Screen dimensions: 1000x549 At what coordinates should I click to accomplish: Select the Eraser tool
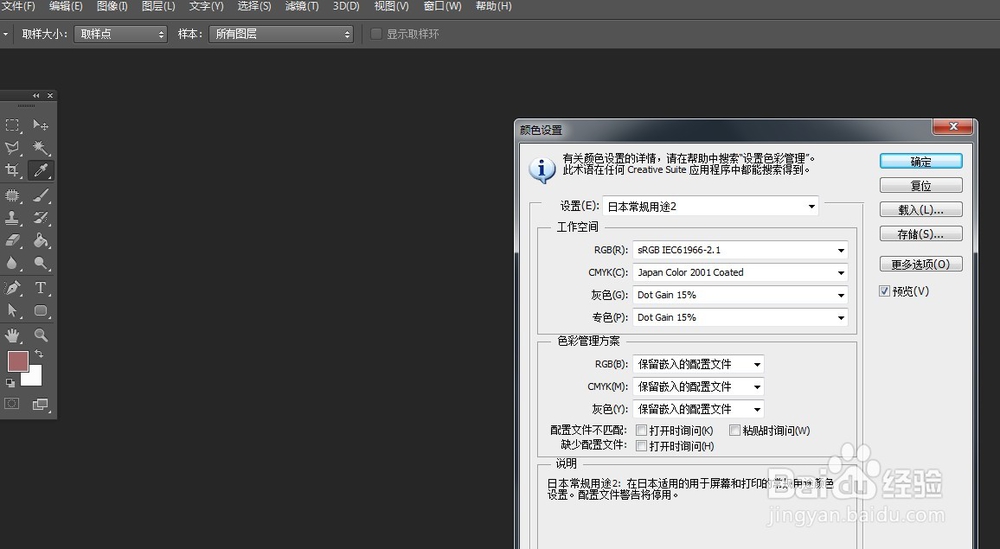point(12,240)
